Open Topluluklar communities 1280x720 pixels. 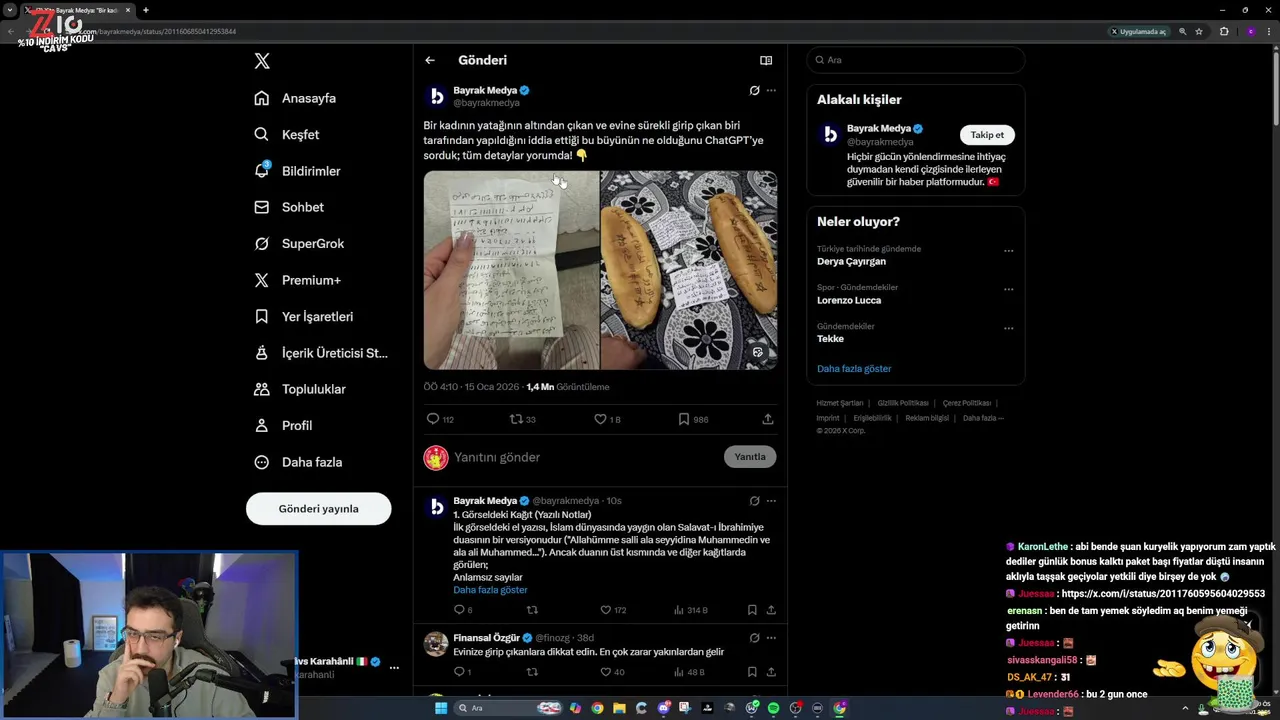pos(300,389)
